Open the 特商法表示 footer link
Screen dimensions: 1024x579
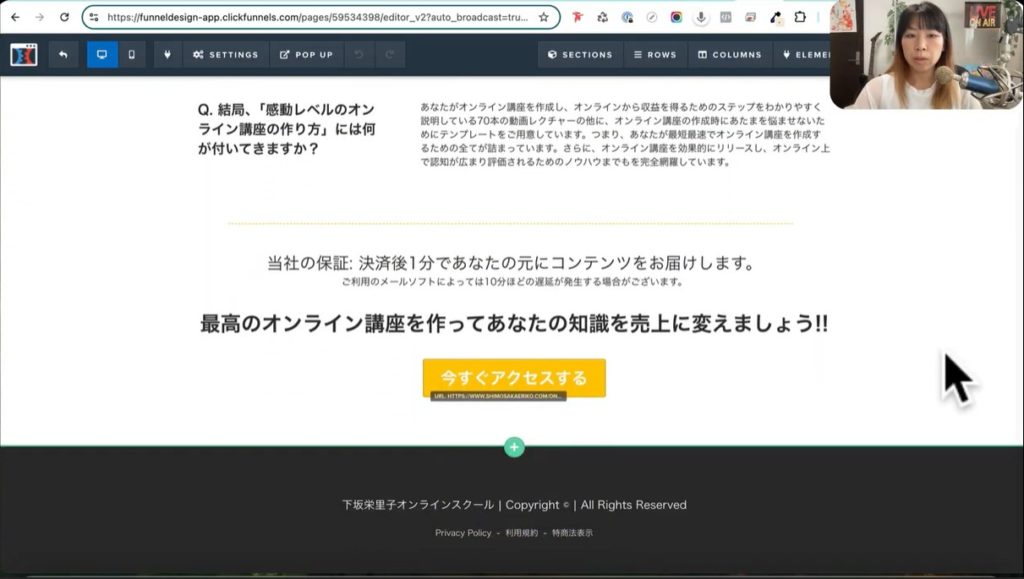point(573,533)
